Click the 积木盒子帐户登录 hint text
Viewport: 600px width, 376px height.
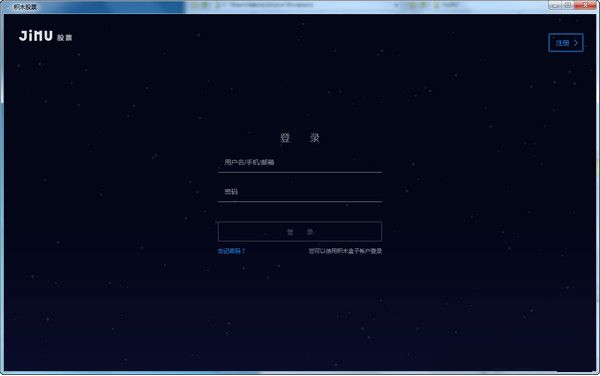point(345,251)
